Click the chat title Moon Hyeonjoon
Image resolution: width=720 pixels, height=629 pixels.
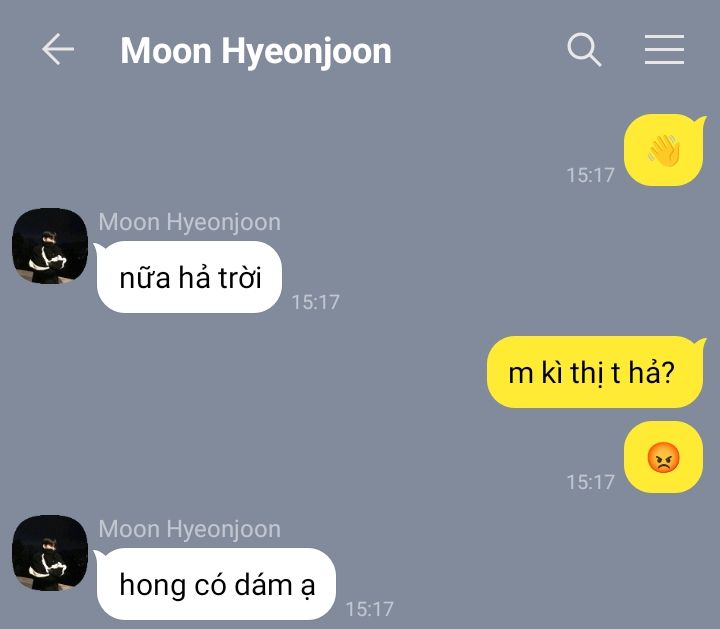(256, 51)
